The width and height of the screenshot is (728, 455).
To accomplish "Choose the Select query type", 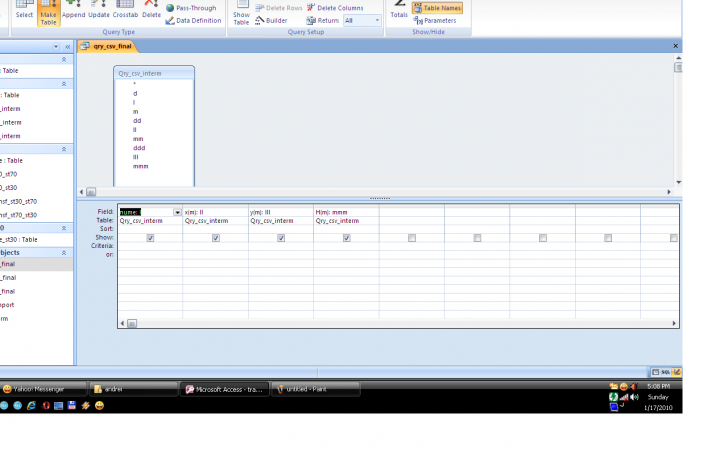I will click(24, 11).
